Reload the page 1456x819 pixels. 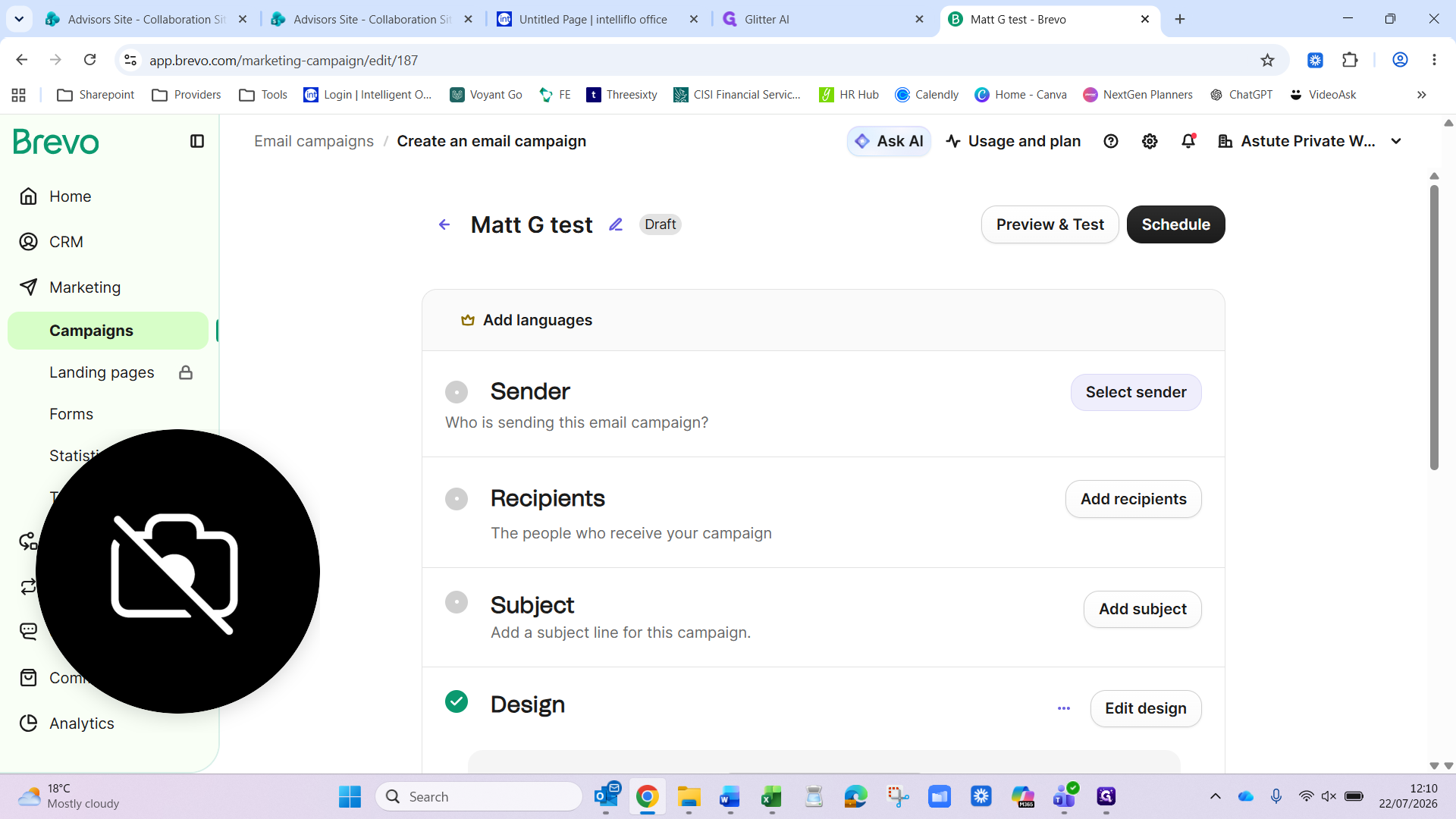pyautogui.click(x=89, y=60)
